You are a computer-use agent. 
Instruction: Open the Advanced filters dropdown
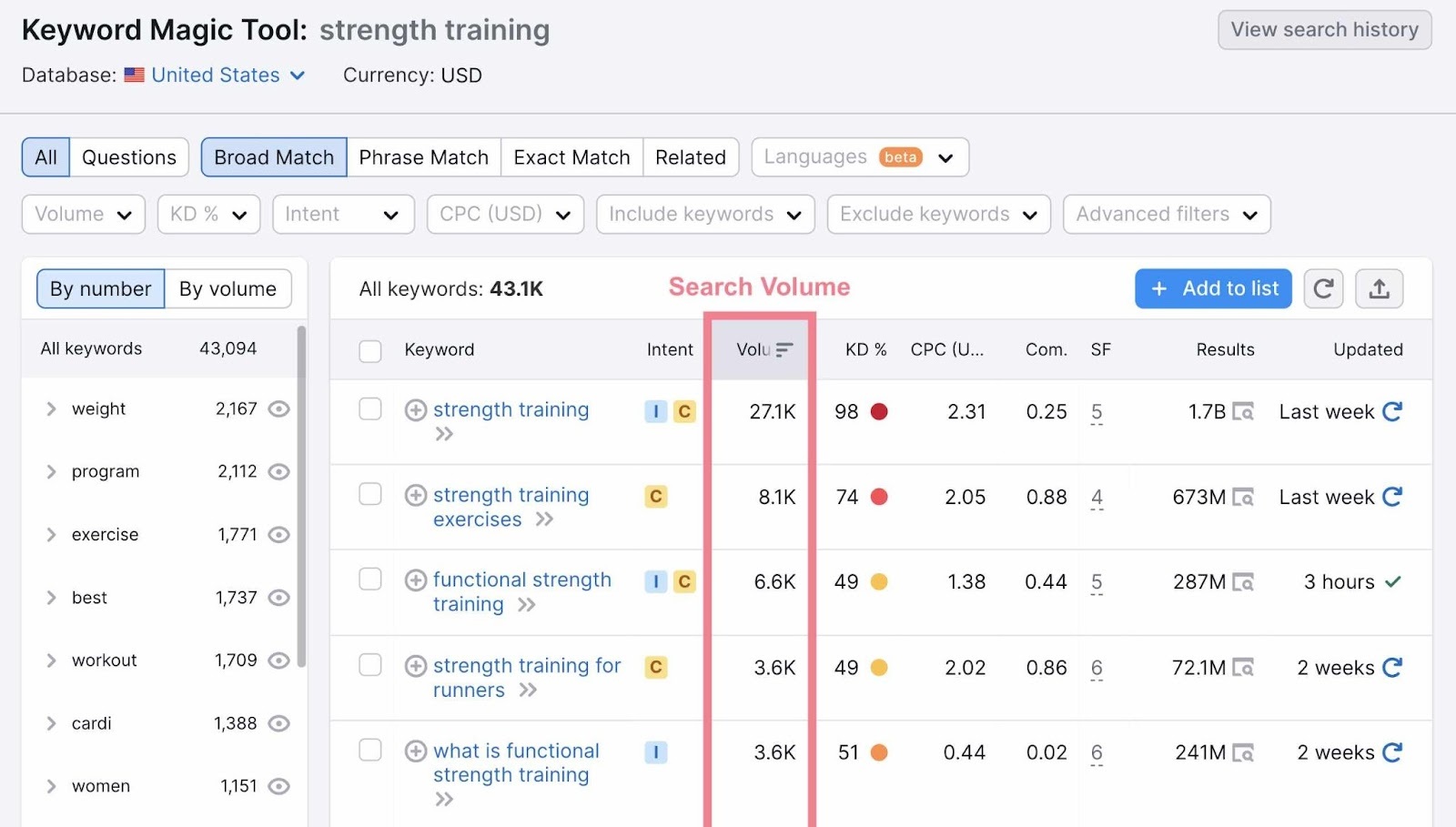click(x=1166, y=214)
